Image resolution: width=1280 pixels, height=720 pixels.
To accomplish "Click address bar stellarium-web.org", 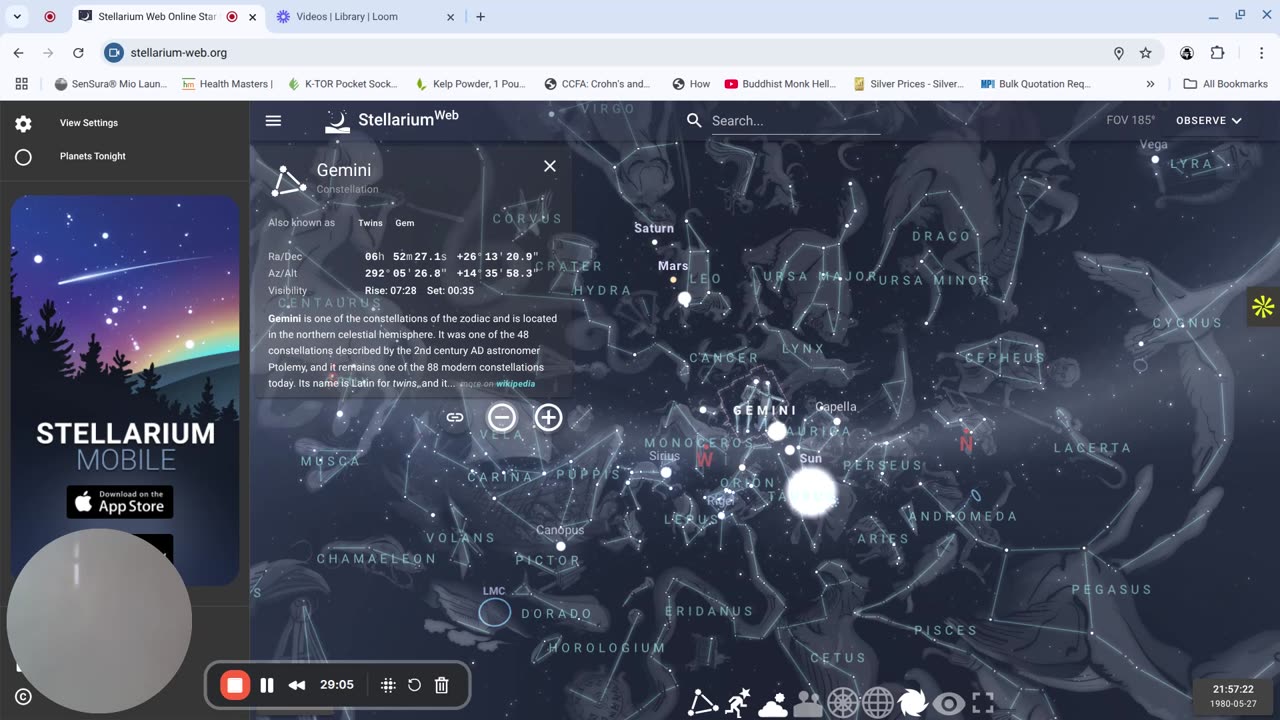I will 179,53.
